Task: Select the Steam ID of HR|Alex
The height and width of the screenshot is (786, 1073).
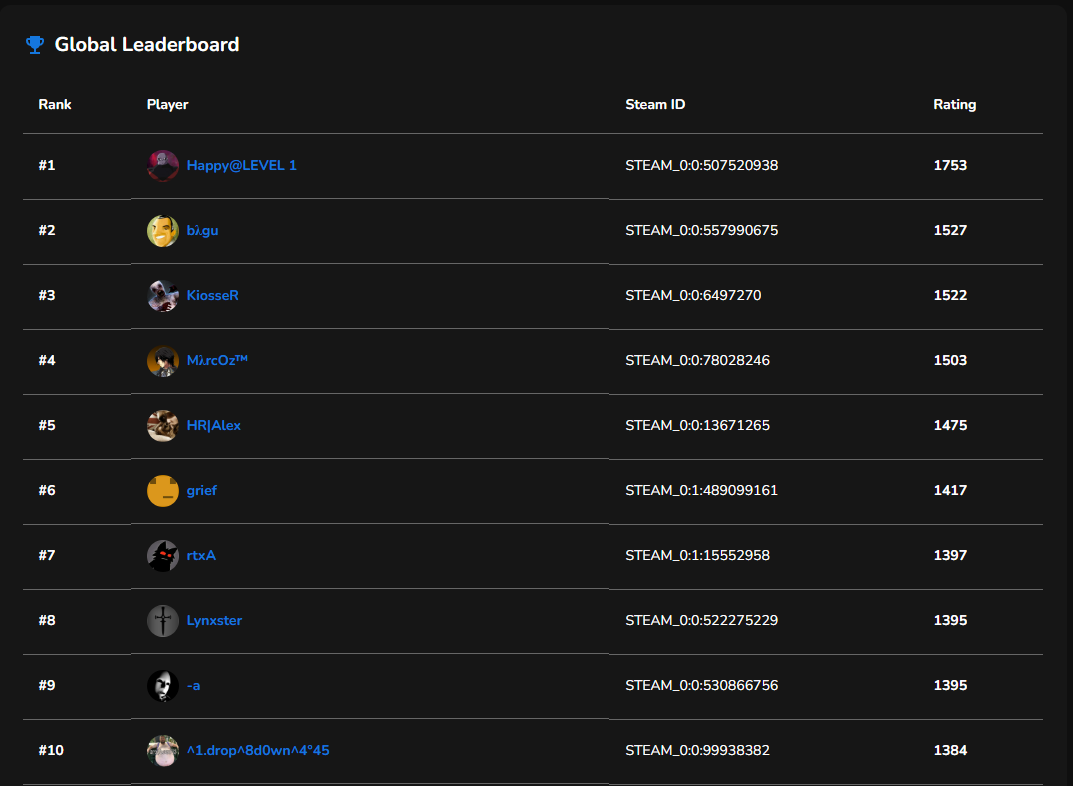Action: click(697, 425)
